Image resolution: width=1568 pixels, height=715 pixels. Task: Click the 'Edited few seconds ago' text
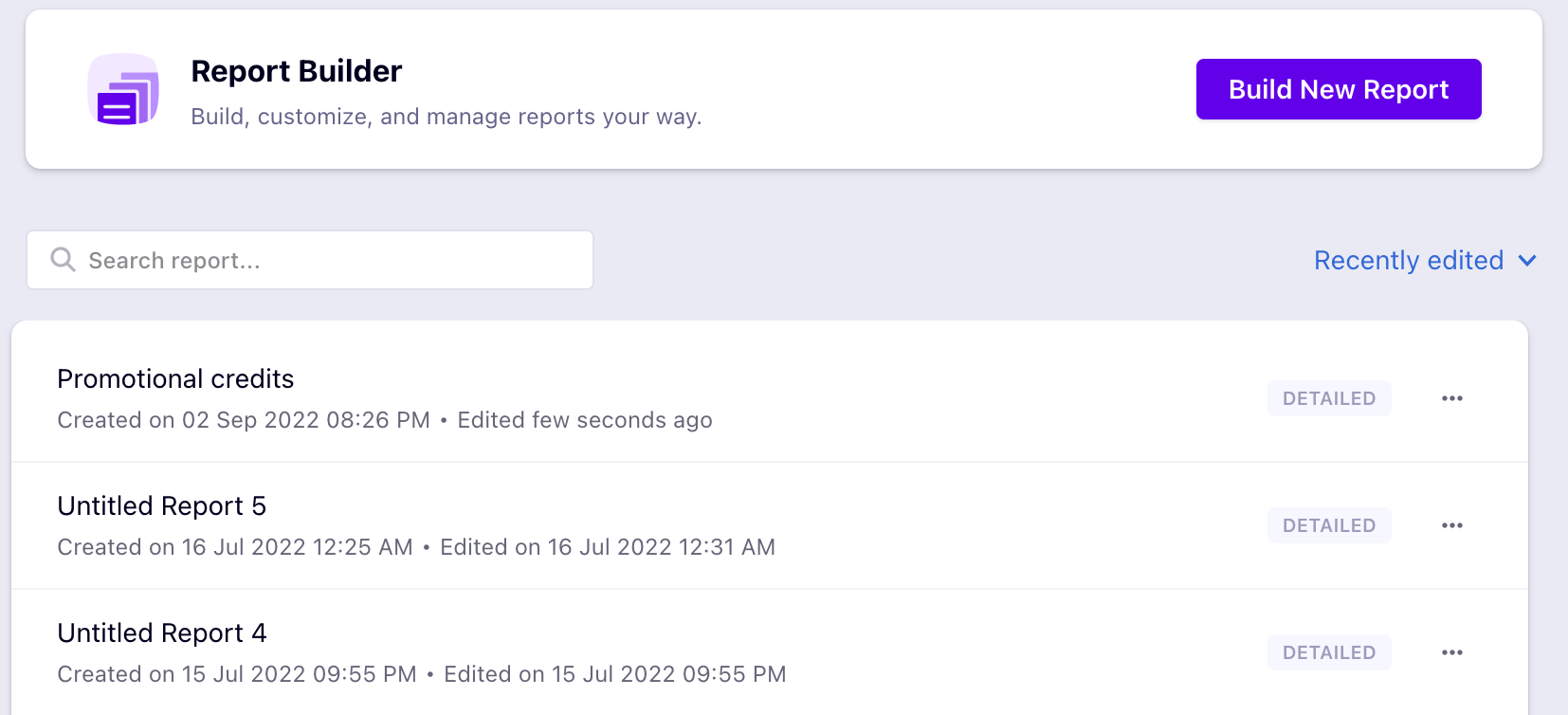pyautogui.click(x=584, y=420)
